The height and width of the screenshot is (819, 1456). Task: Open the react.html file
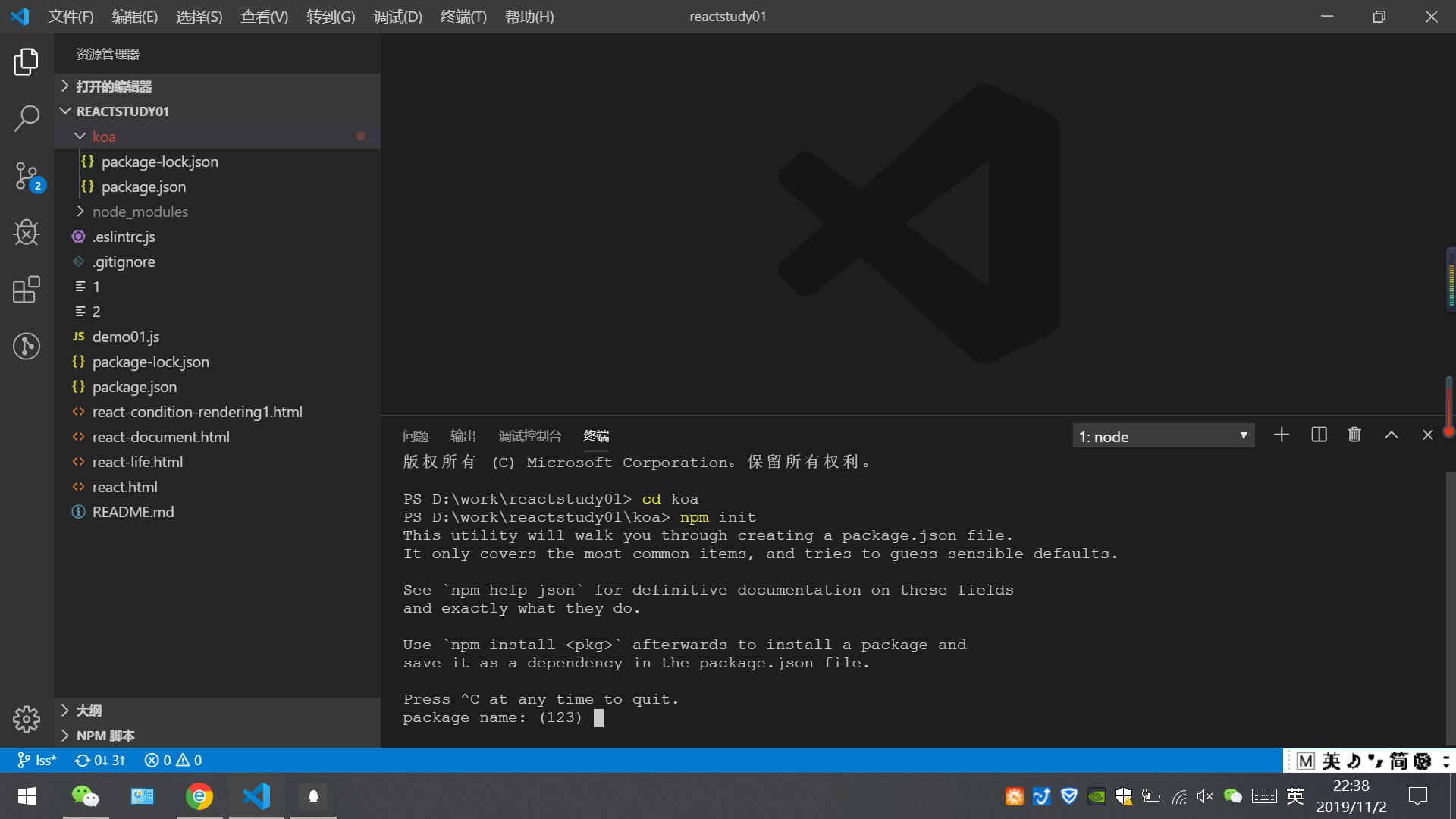point(124,486)
